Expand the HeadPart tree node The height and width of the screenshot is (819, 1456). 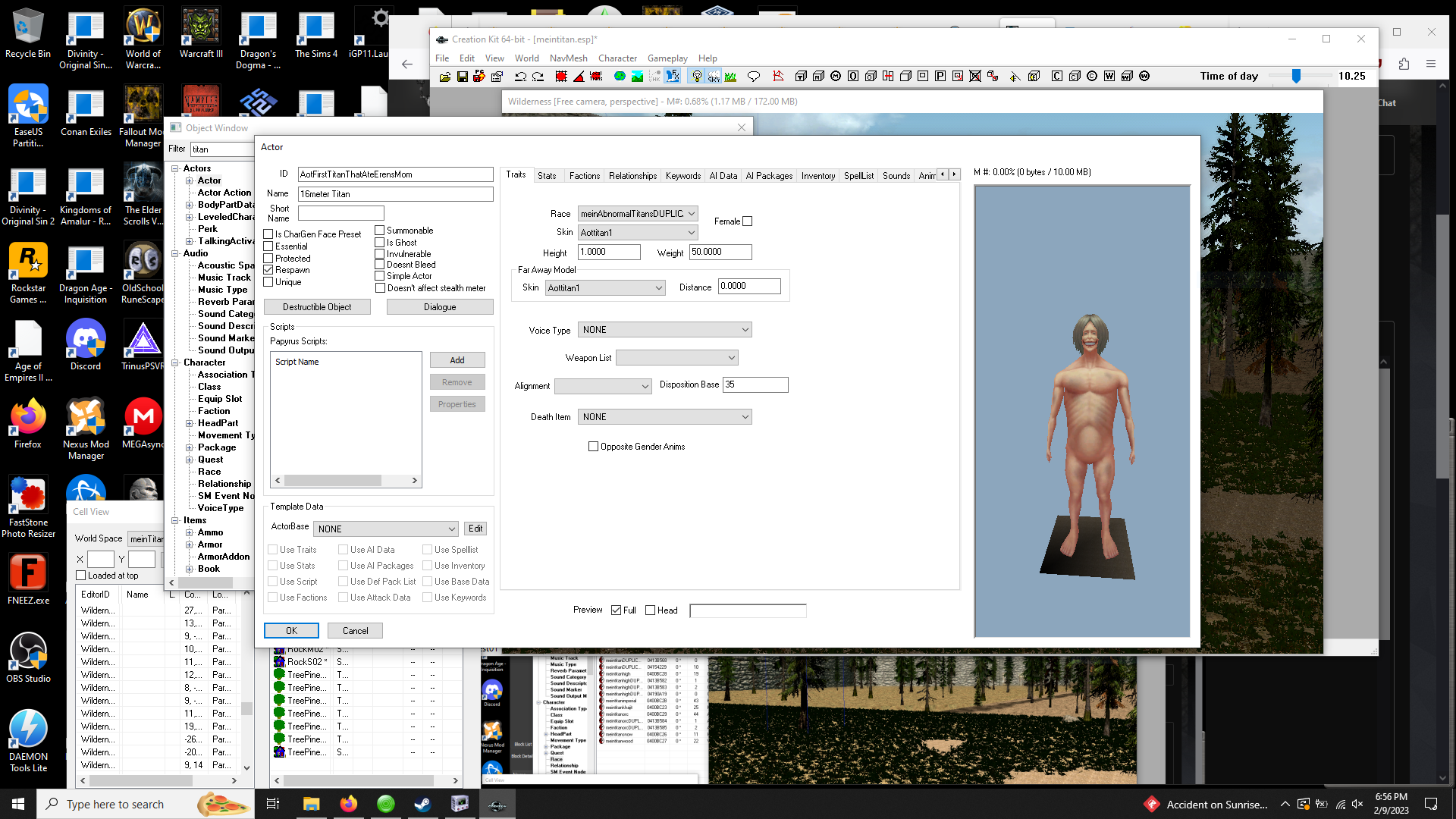click(190, 423)
